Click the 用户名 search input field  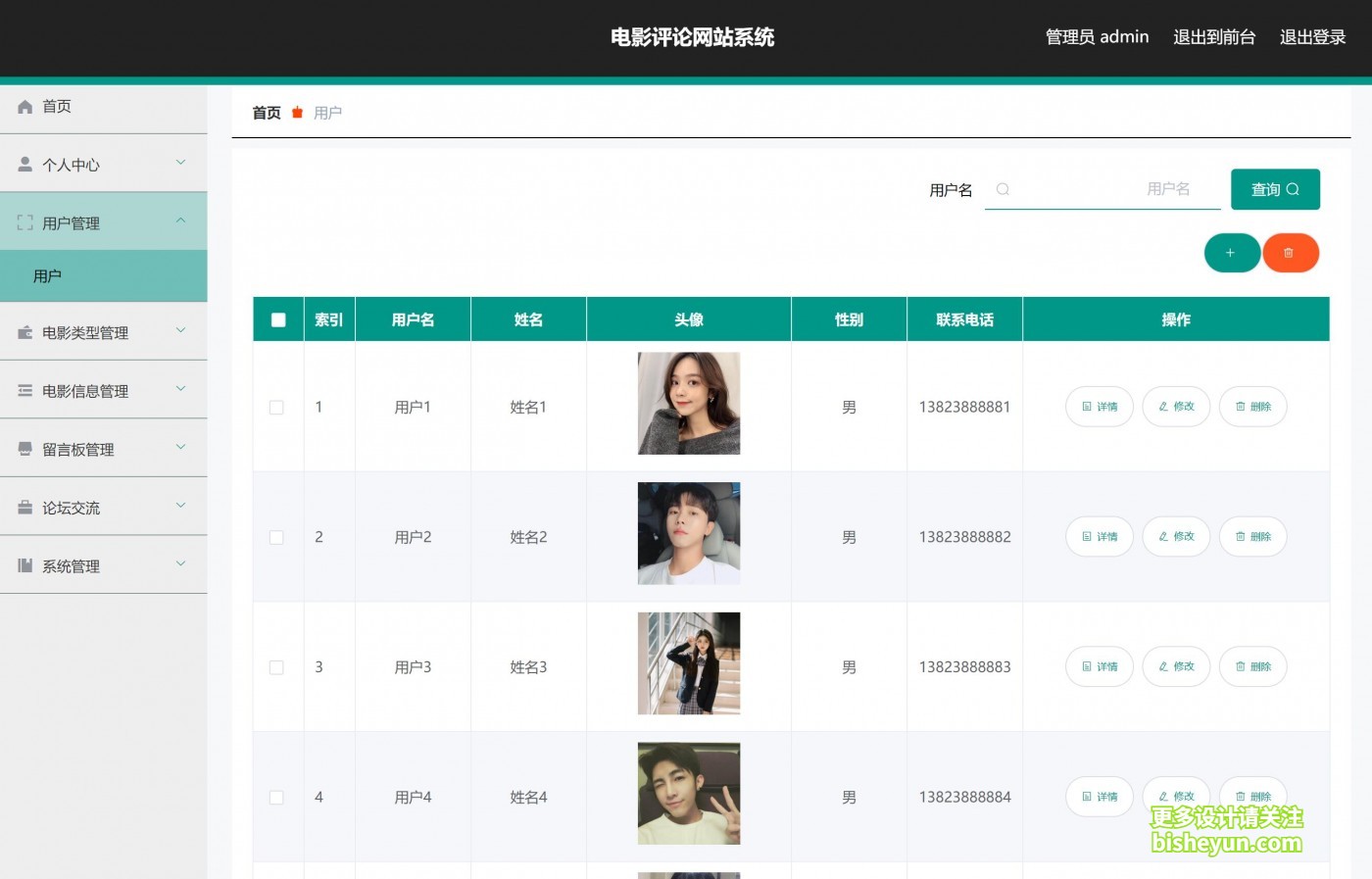coord(1102,189)
